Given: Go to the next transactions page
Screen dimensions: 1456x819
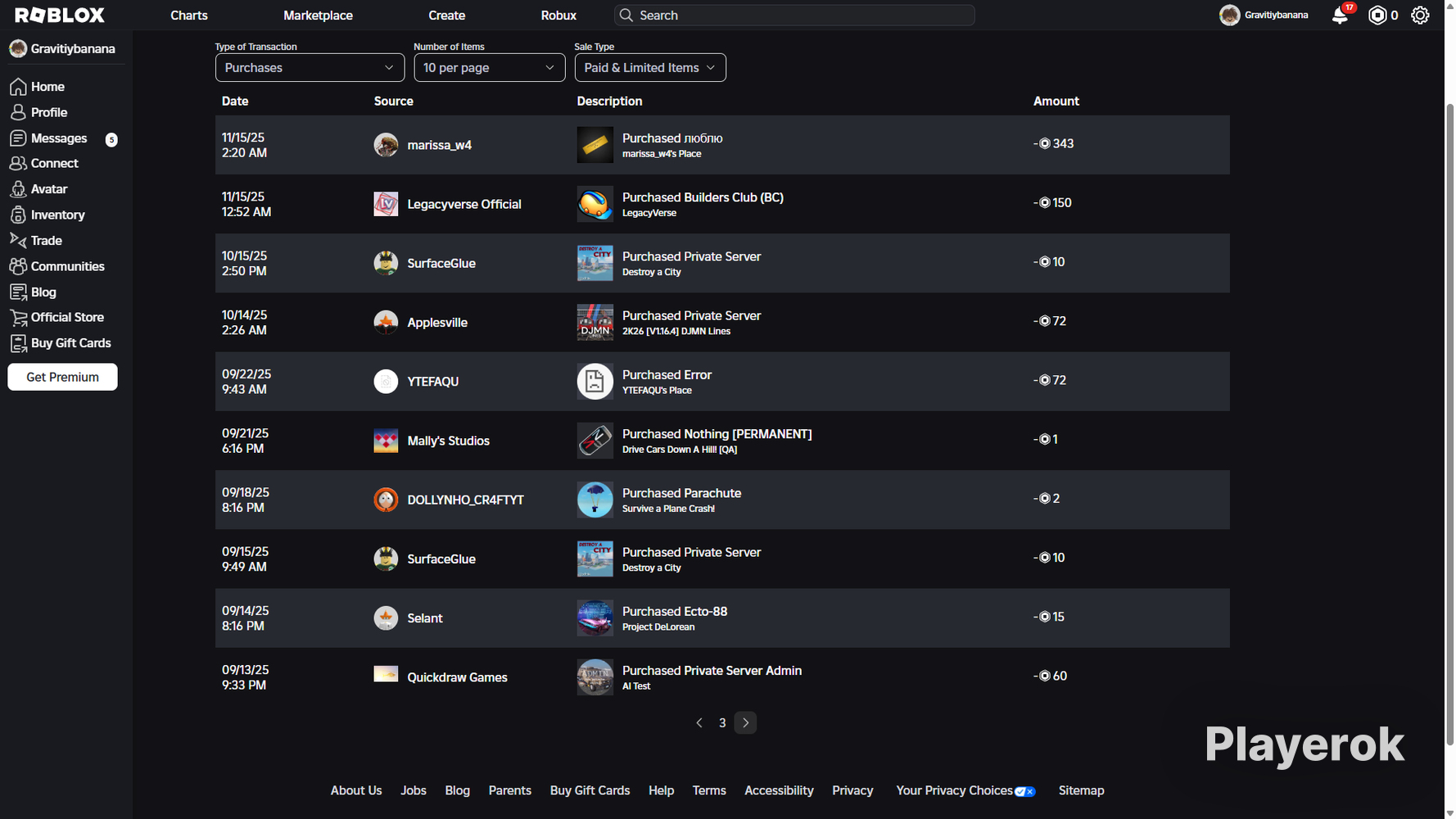Looking at the screenshot, I should [745, 723].
